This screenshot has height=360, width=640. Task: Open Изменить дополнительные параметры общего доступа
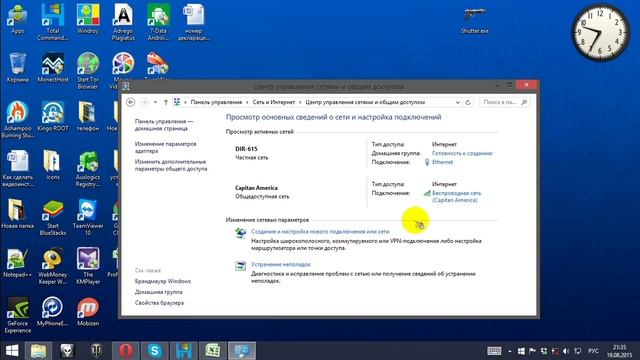[171, 165]
